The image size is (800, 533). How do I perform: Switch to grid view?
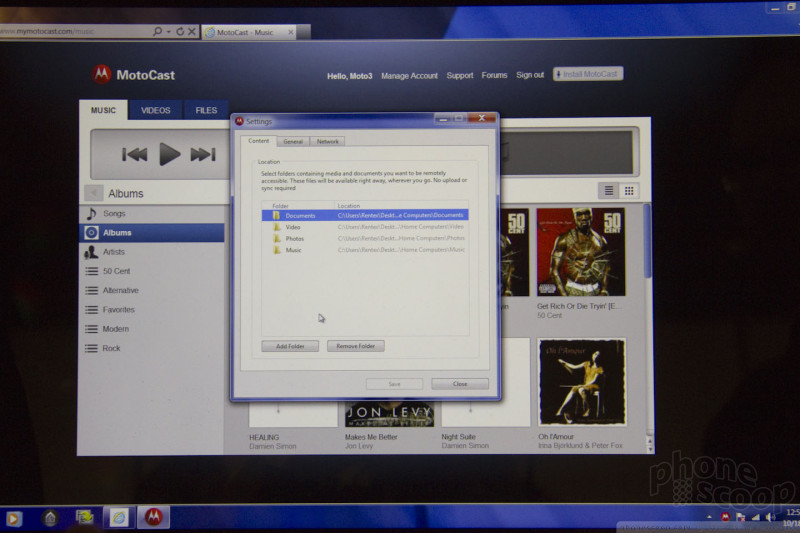tap(629, 191)
